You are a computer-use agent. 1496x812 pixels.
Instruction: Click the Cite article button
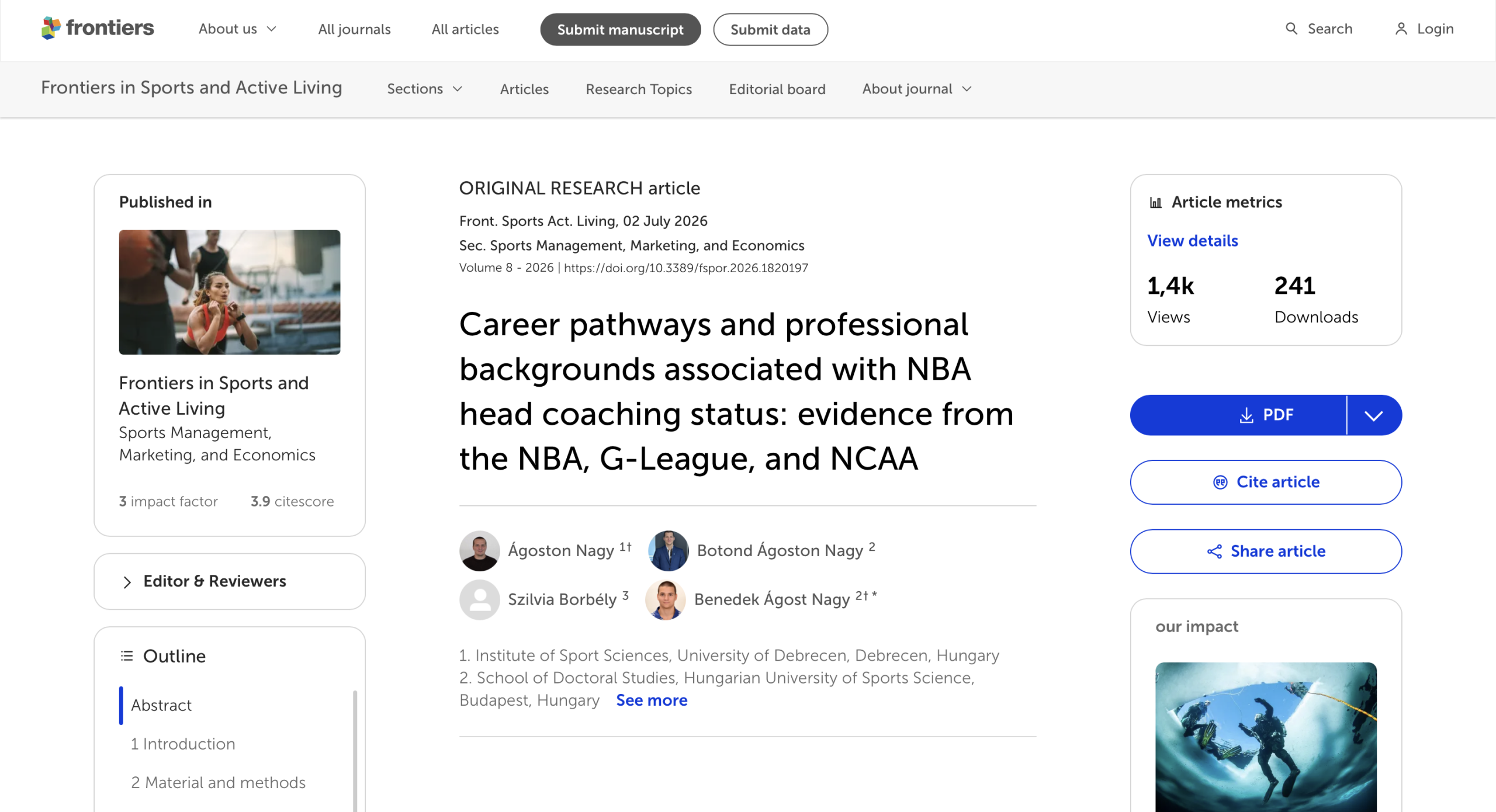pos(1266,483)
